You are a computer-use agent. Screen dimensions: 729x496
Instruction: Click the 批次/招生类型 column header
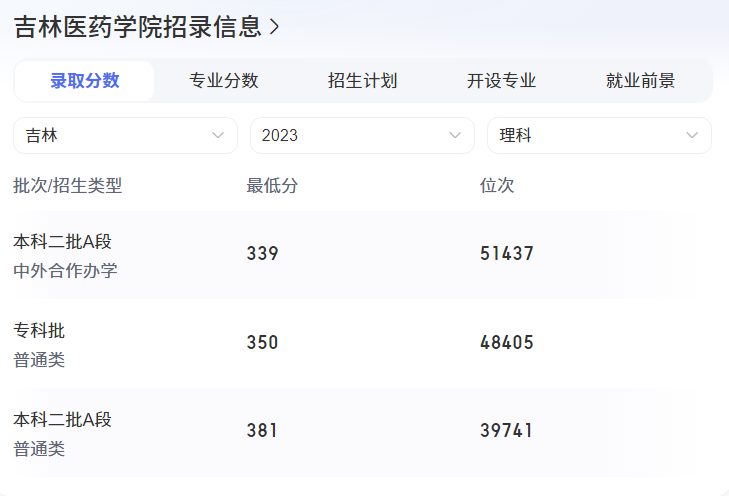tap(68, 185)
